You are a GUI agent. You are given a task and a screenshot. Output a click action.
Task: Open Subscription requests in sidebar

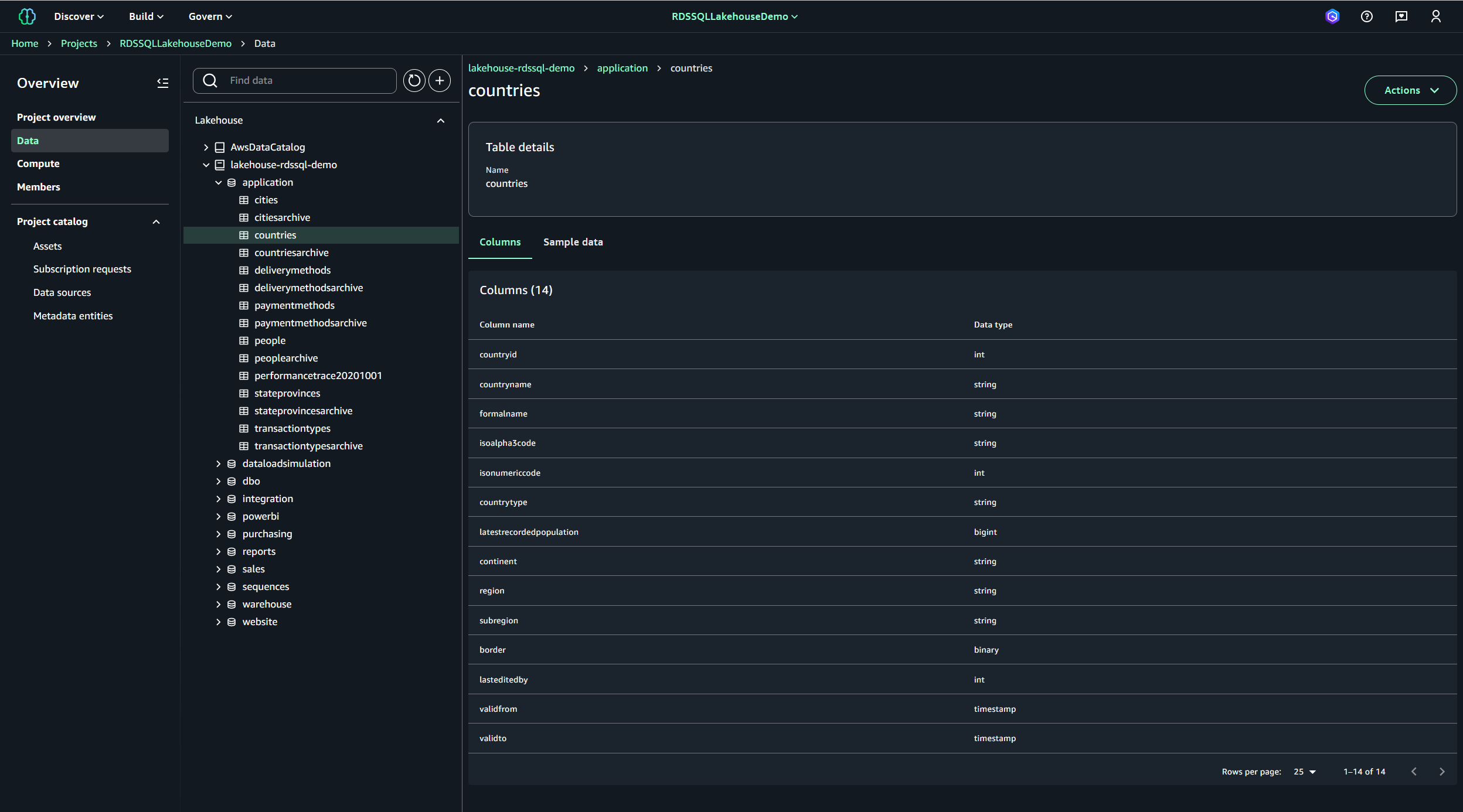click(82, 269)
